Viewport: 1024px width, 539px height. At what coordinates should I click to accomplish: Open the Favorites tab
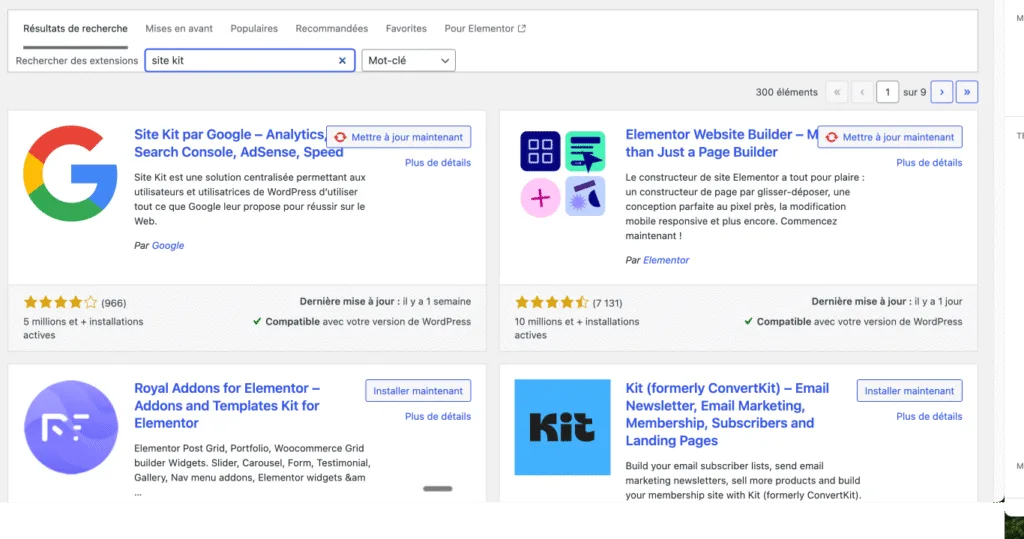tap(406, 29)
